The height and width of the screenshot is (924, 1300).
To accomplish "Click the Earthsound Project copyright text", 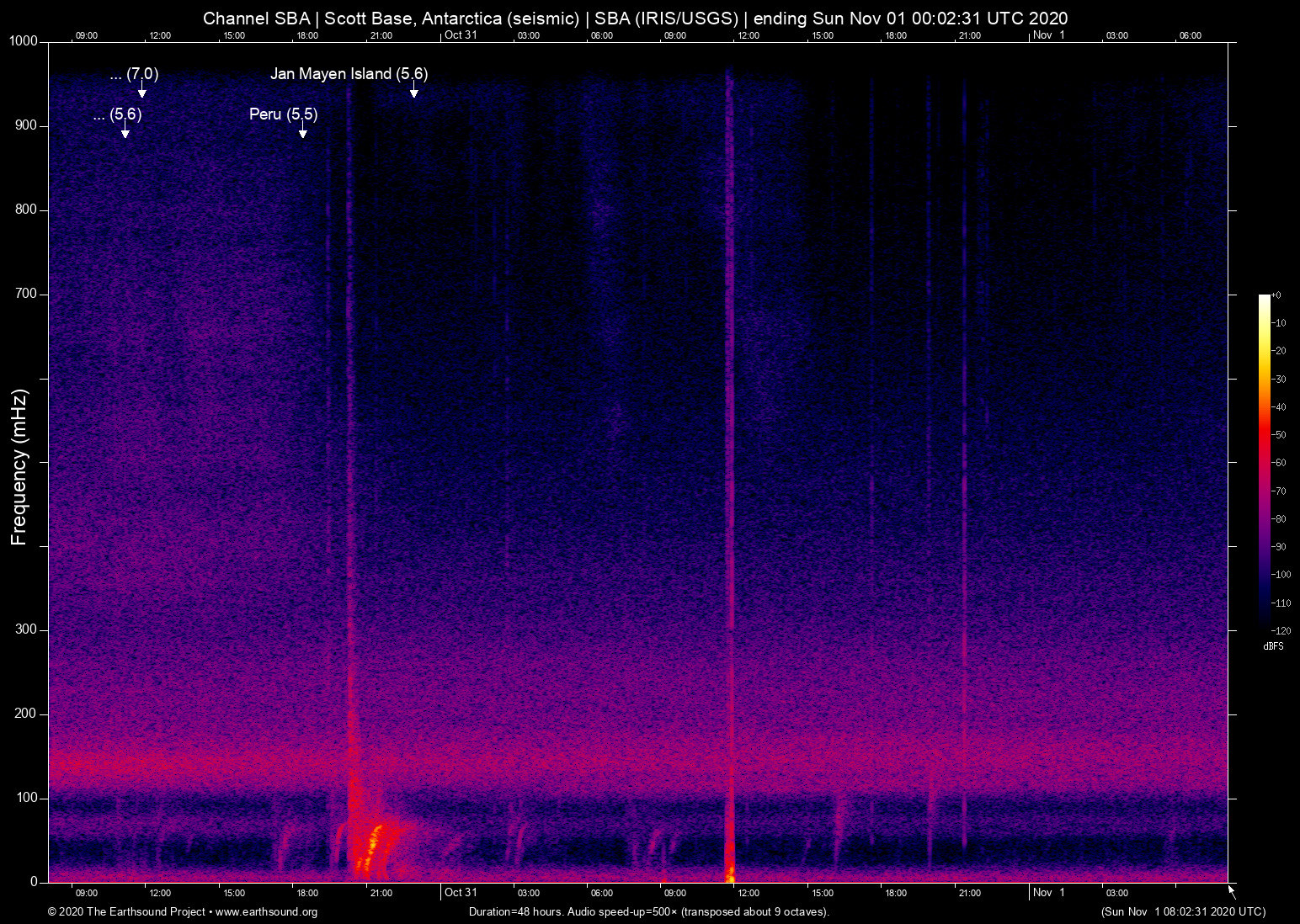I will point(126,912).
